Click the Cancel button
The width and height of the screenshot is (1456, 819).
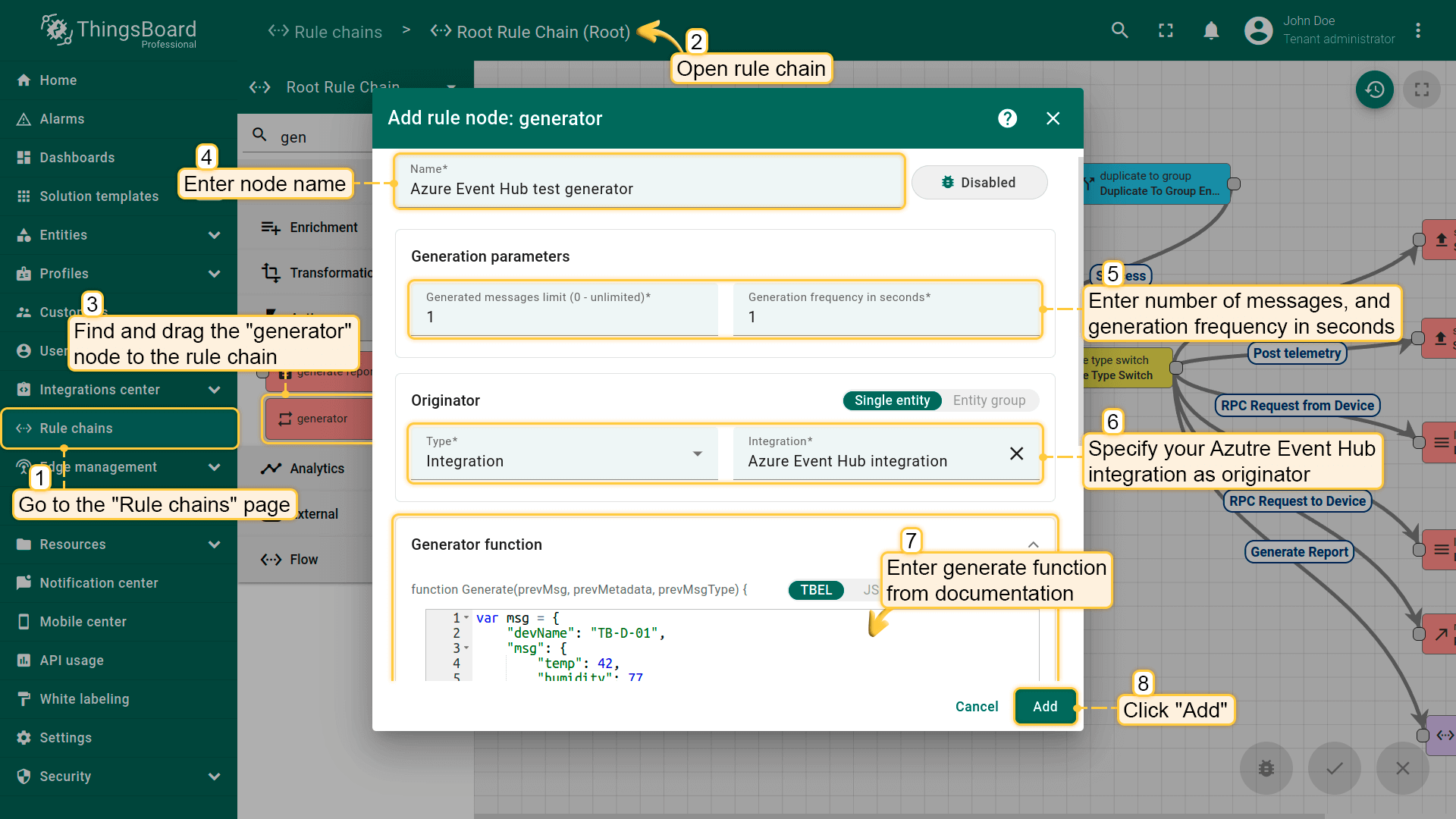(x=976, y=707)
